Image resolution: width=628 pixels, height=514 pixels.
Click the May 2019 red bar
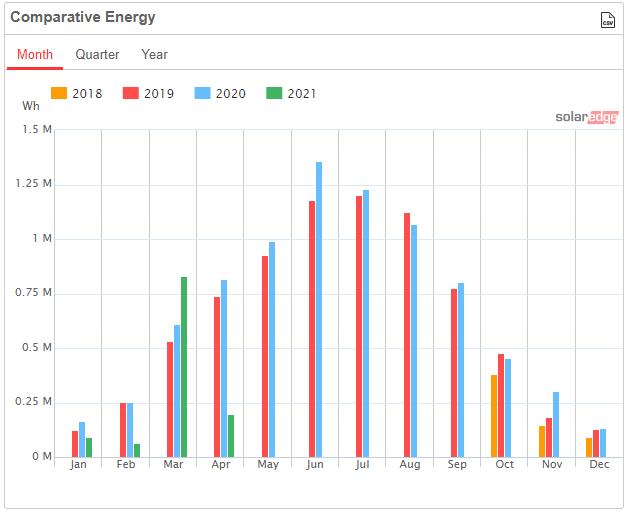265,356
